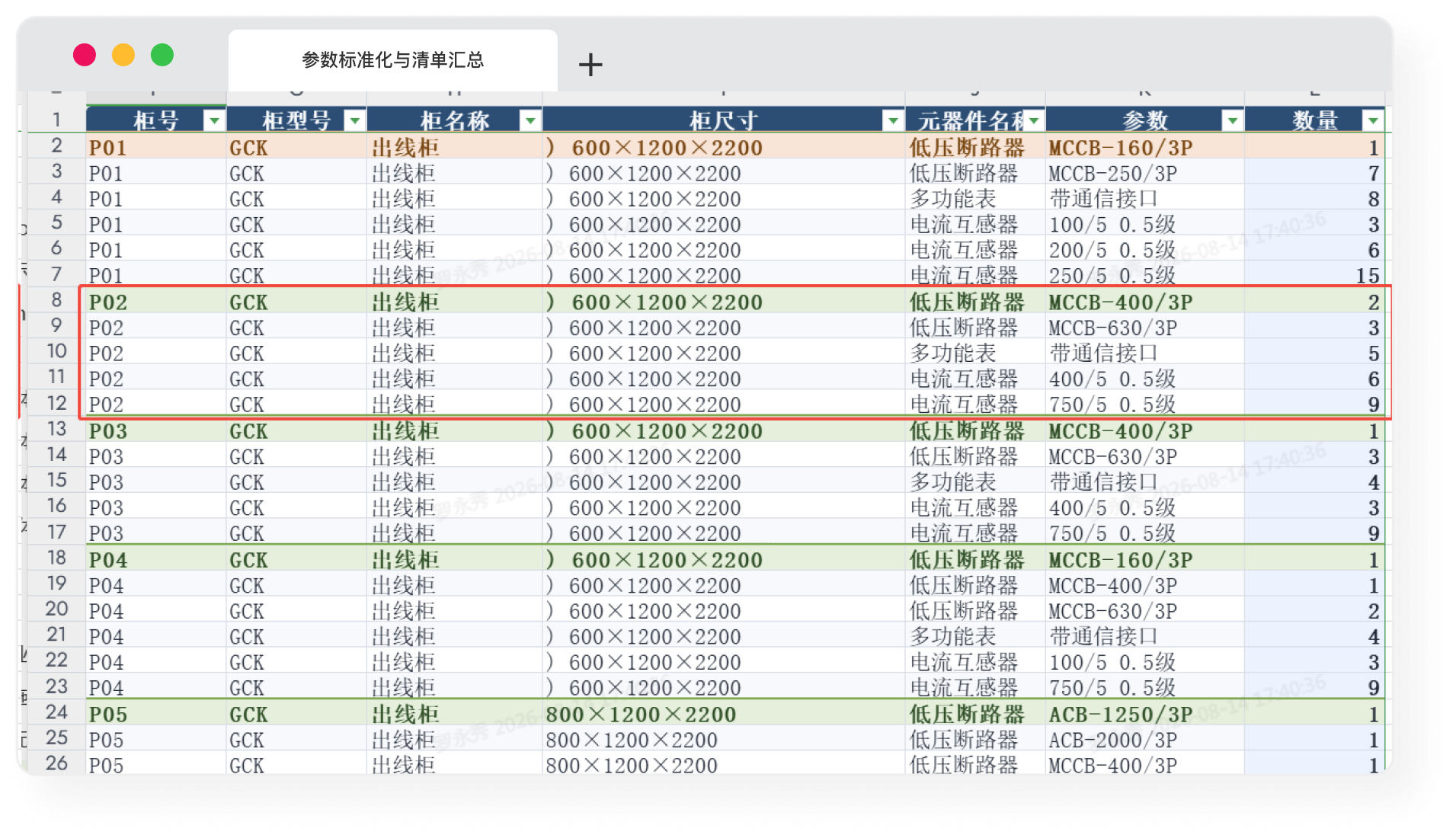Click 电流互感器 cell in row 23
The height and width of the screenshot is (838, 1456).
[975, 688]
